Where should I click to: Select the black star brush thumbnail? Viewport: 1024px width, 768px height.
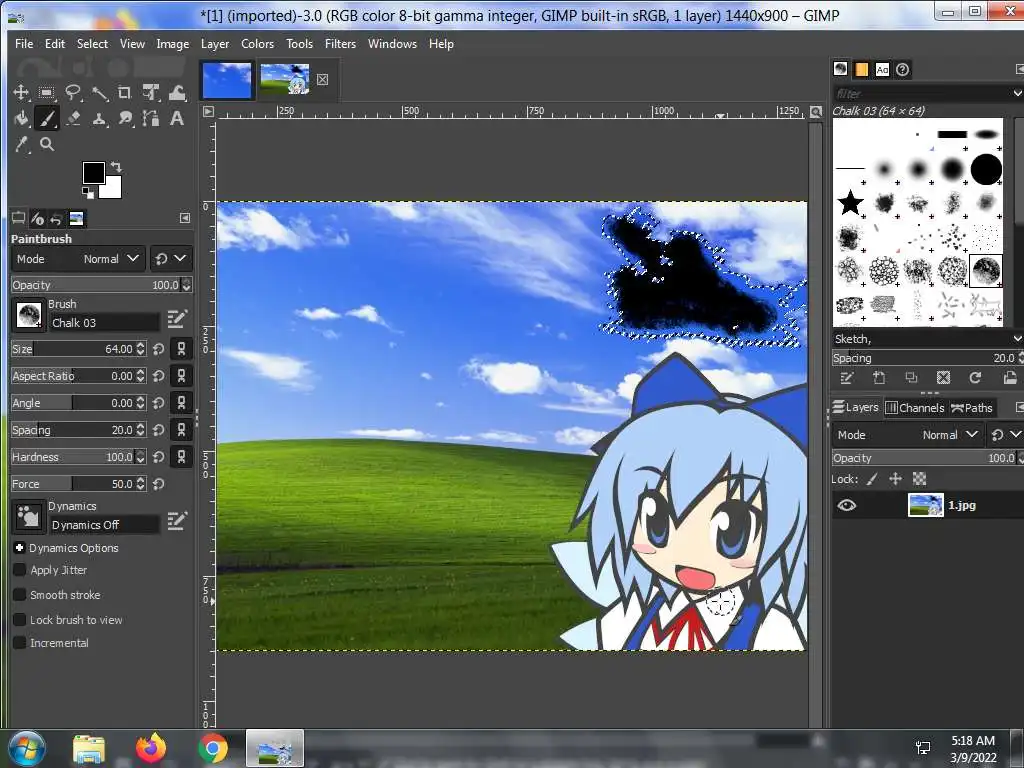850,202
